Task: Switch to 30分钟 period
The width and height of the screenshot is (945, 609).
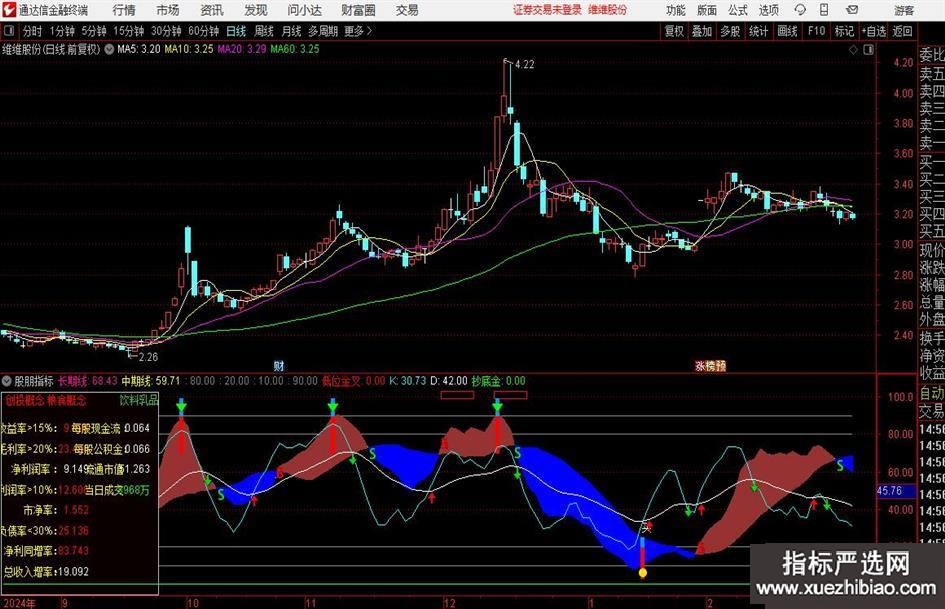Action: 166,31
